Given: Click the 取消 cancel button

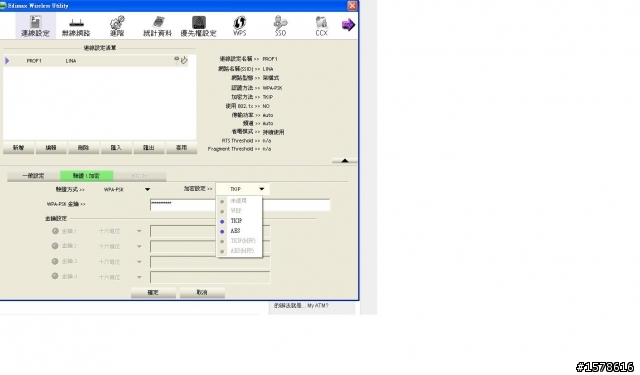Looking at the screenshot, I should click(x=202, y=293).
